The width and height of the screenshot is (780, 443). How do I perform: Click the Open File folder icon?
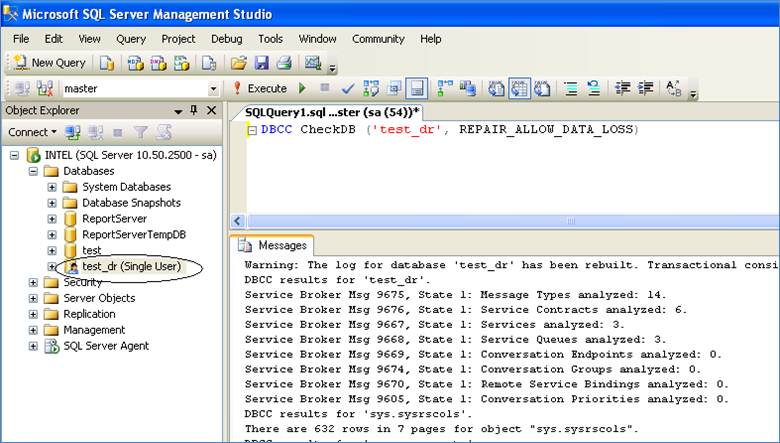click(x=239, y=63)
